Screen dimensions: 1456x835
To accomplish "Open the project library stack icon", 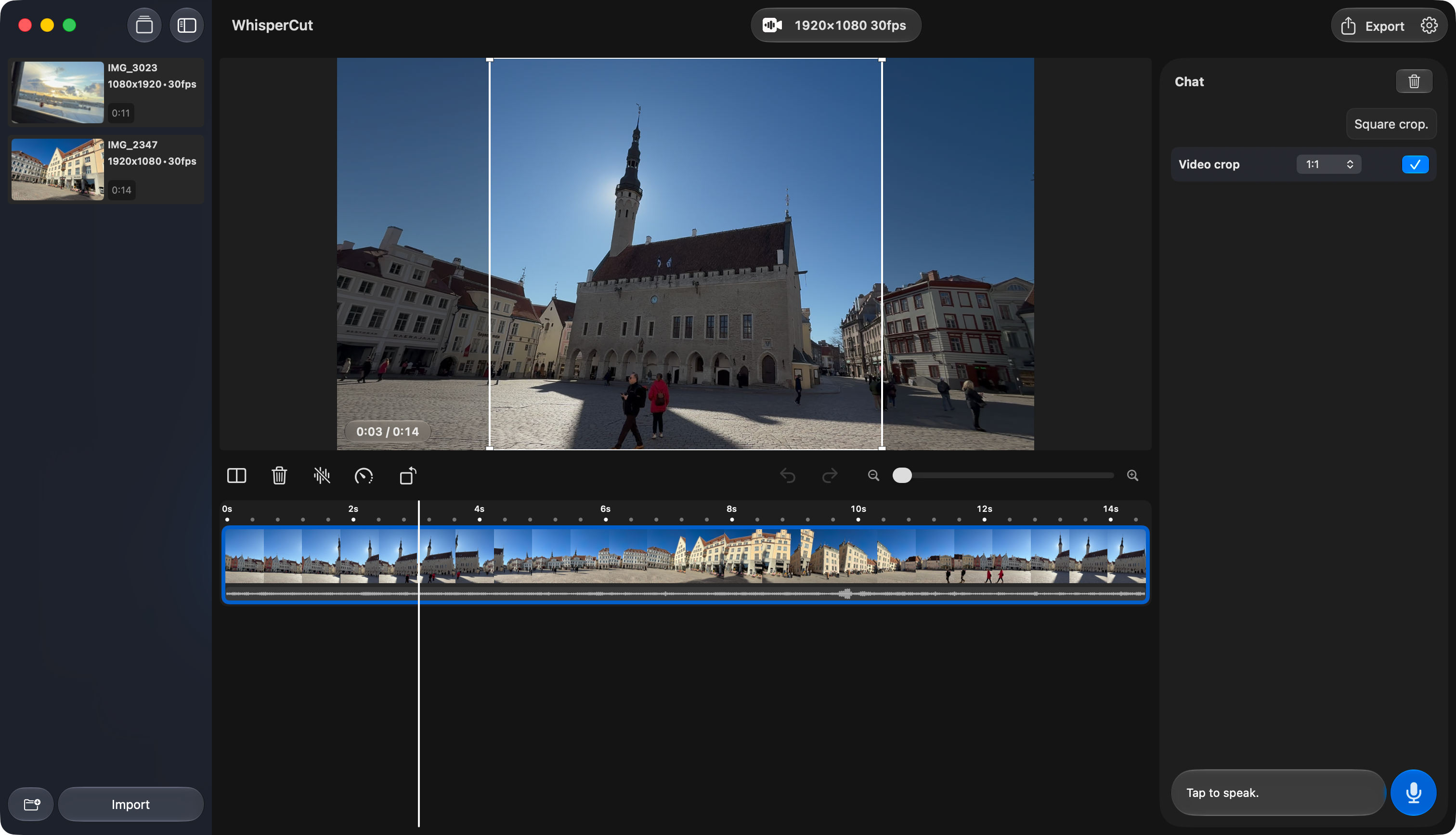I will [x=144, y=25].
